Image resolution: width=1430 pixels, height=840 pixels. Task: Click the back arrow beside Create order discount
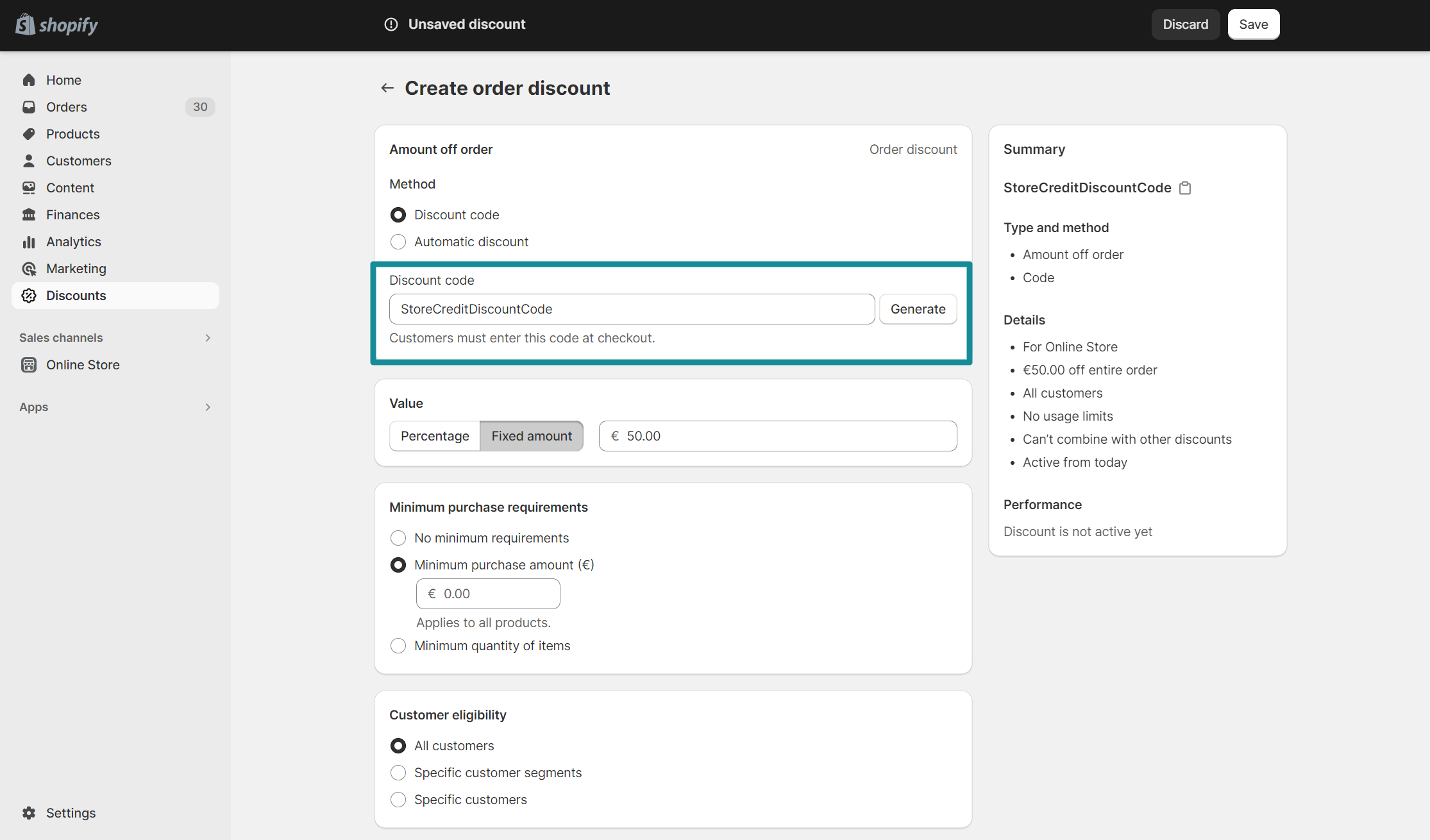click(x=387, y=88)
